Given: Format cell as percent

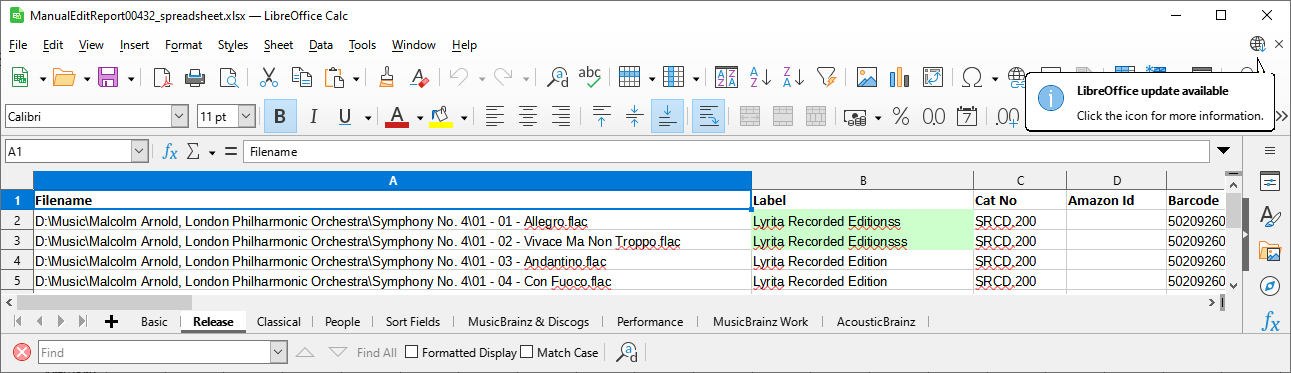Looking at the screenshot, I should 901,117.
